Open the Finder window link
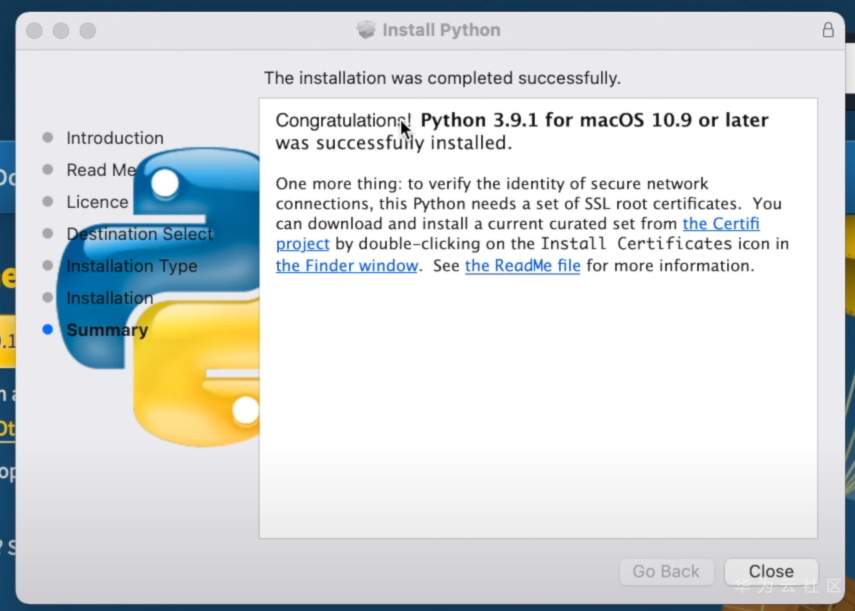855x611 pixels. point(346,266)
